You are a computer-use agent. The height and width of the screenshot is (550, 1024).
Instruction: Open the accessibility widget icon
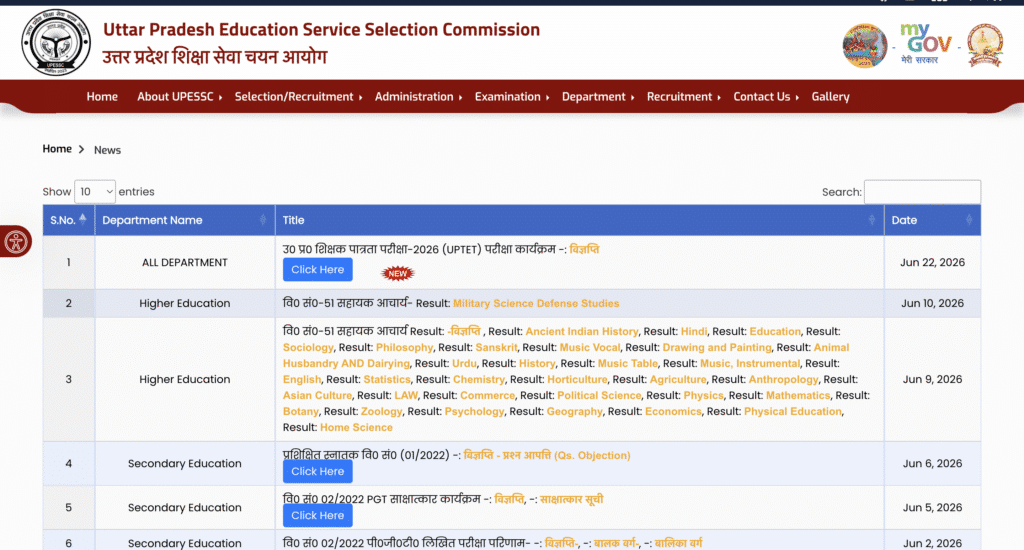(16, 242)
